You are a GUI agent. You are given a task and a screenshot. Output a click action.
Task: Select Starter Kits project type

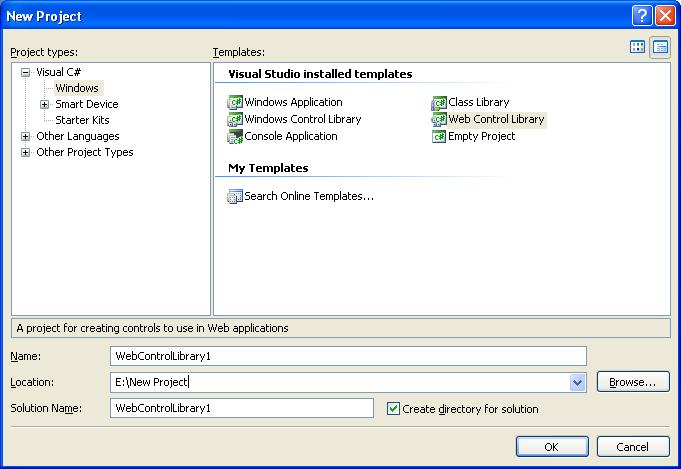point(83,120)
